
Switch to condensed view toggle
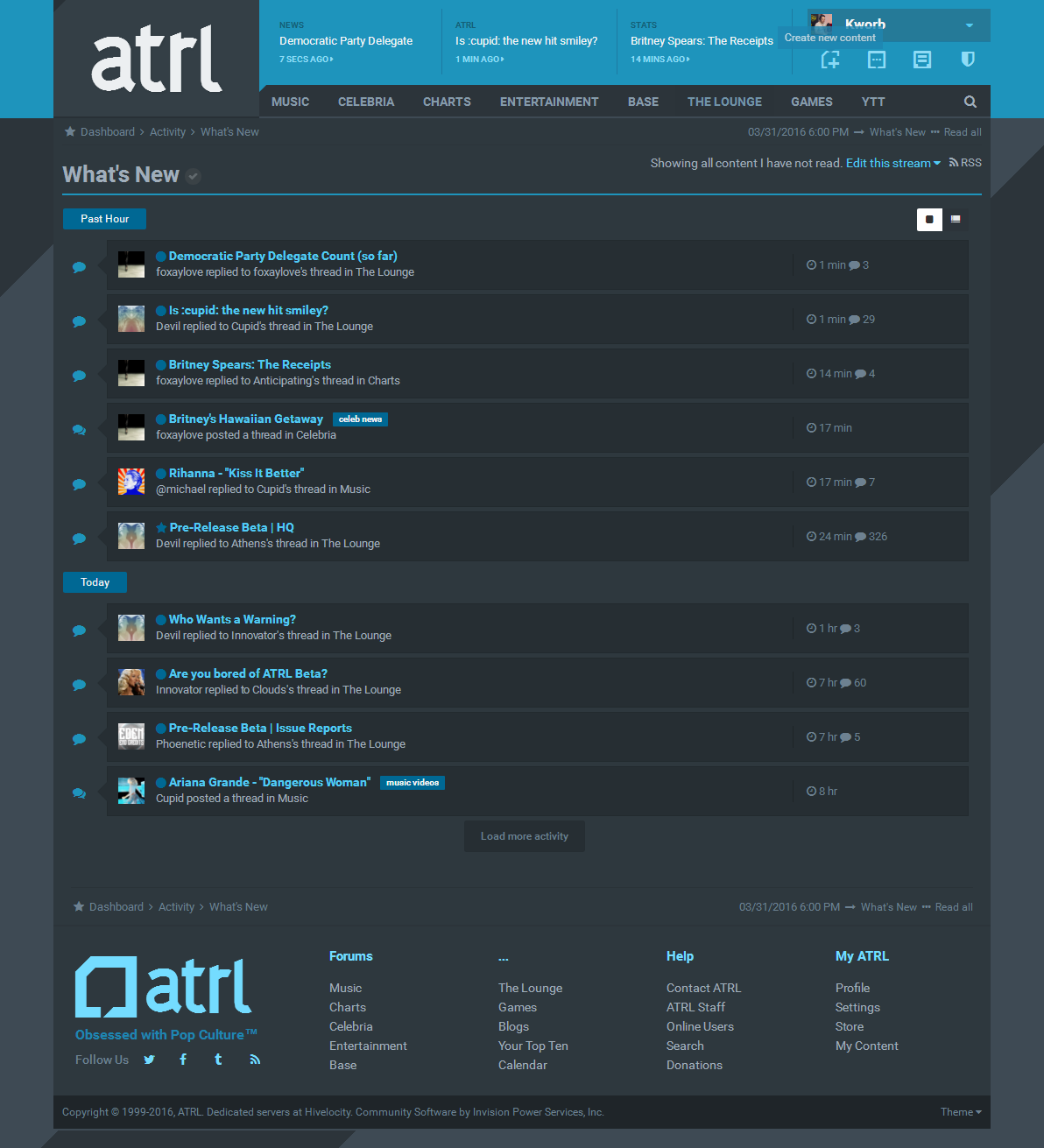coord(929,219)
